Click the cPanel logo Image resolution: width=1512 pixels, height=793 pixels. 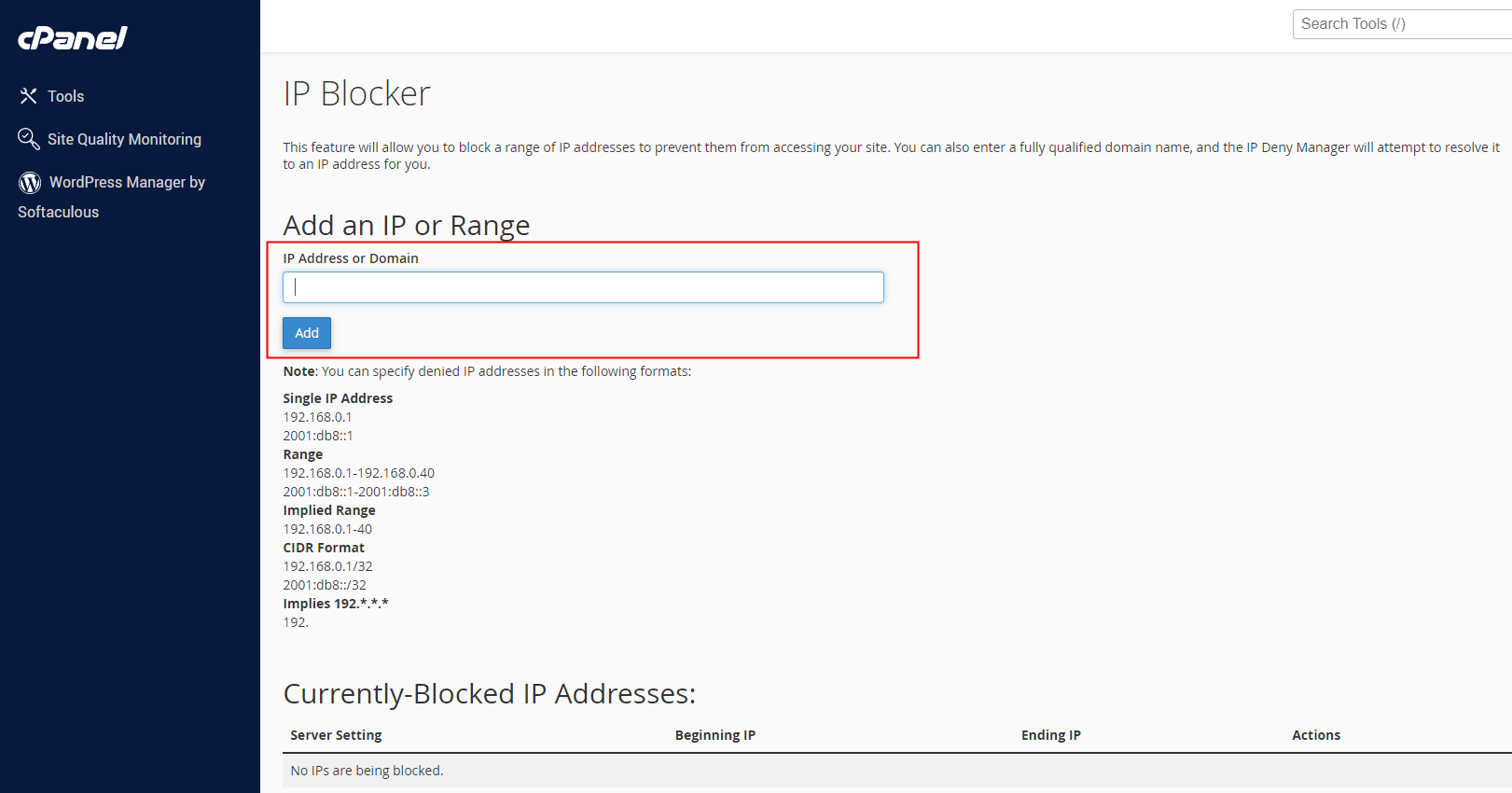(x=73, y=38)
